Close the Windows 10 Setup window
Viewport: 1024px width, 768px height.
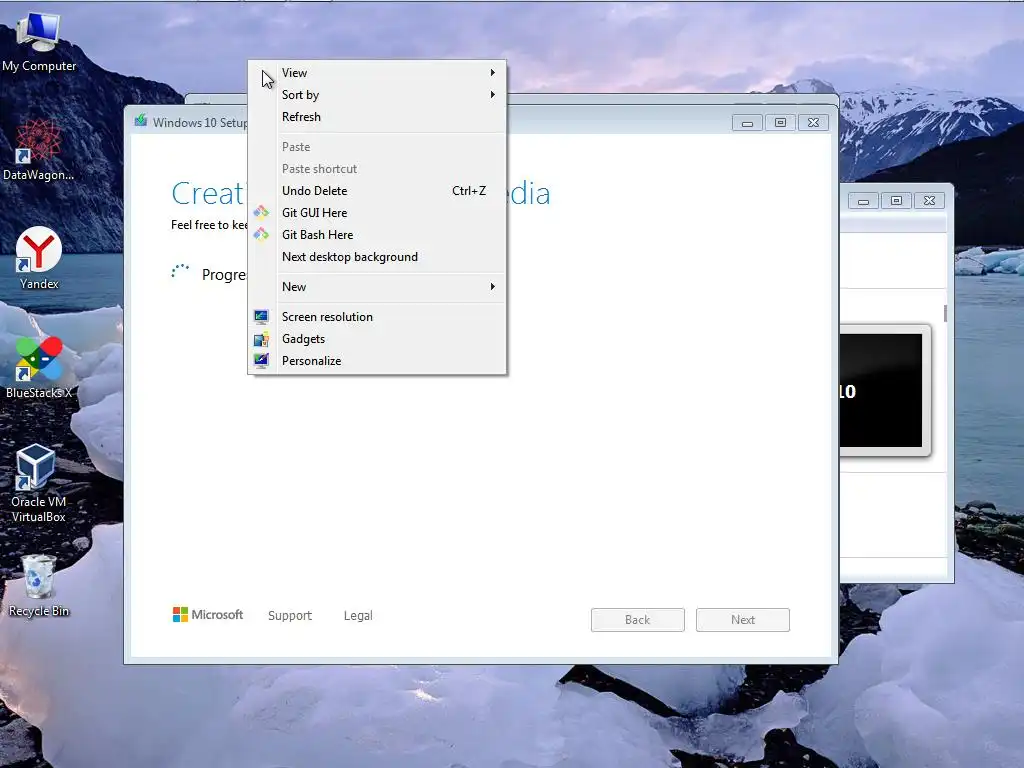(x=813, y=123)
